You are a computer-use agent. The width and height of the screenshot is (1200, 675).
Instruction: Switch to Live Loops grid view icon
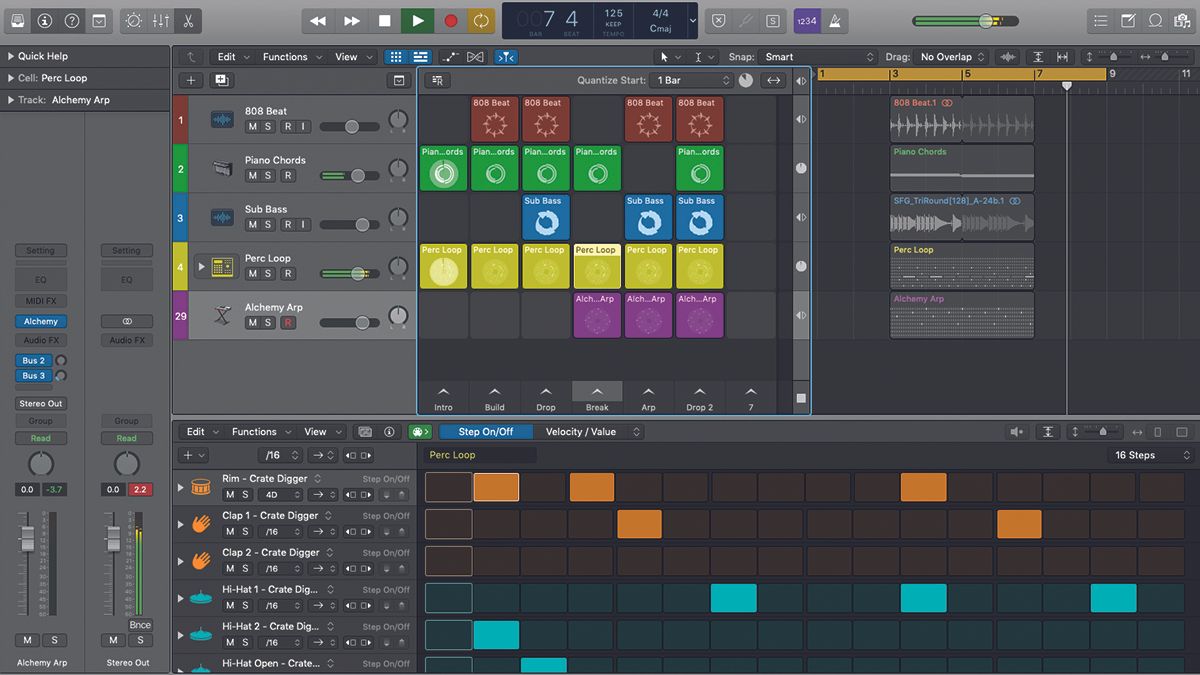coord(396,57)
